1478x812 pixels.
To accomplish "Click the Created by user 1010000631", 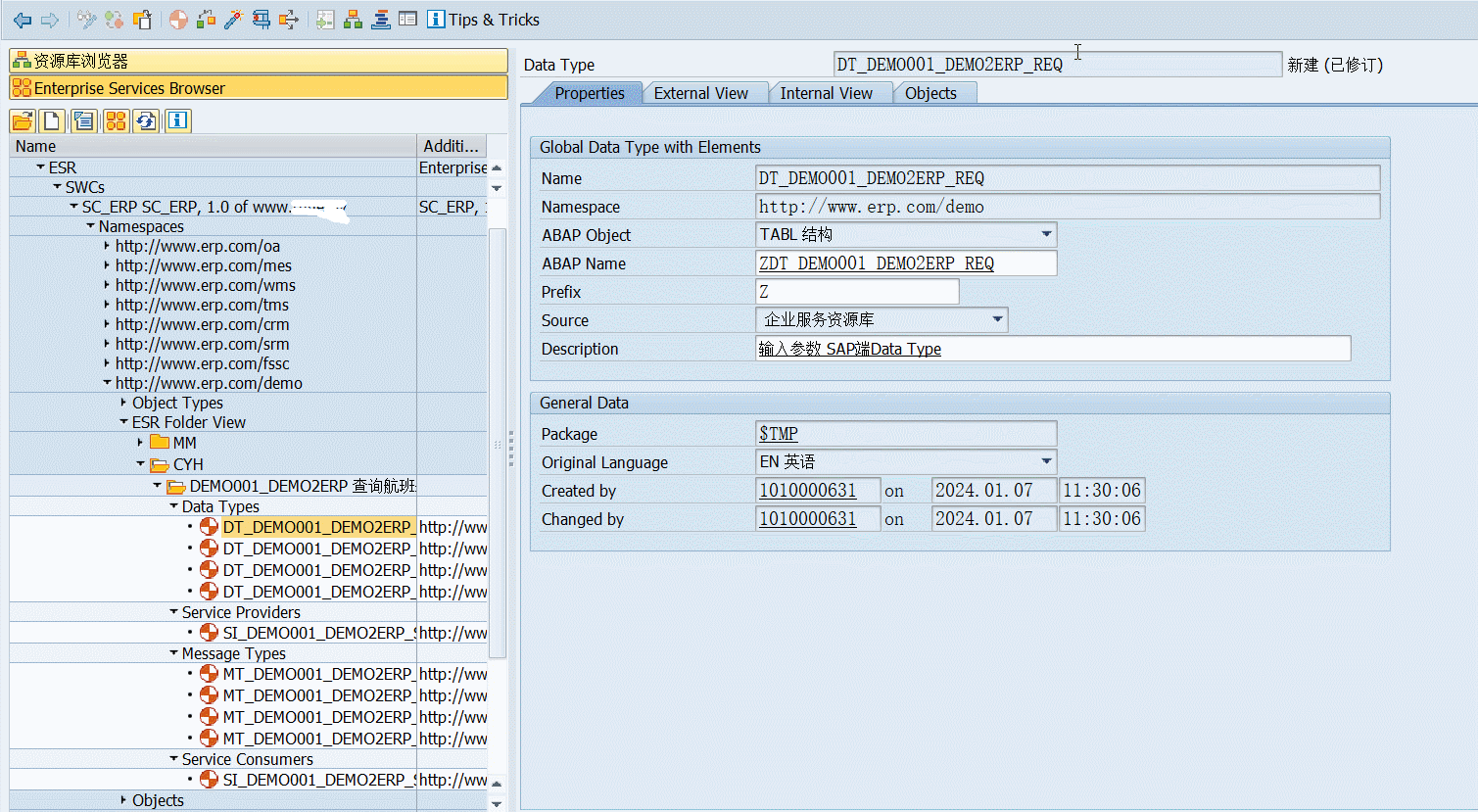I will click(807, 491).
